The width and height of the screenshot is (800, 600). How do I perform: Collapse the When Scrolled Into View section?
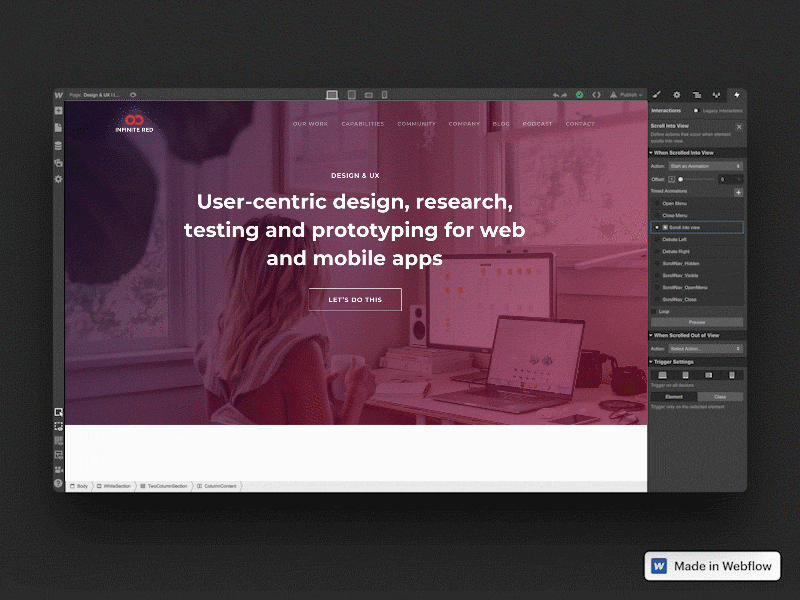coord(651,152)
